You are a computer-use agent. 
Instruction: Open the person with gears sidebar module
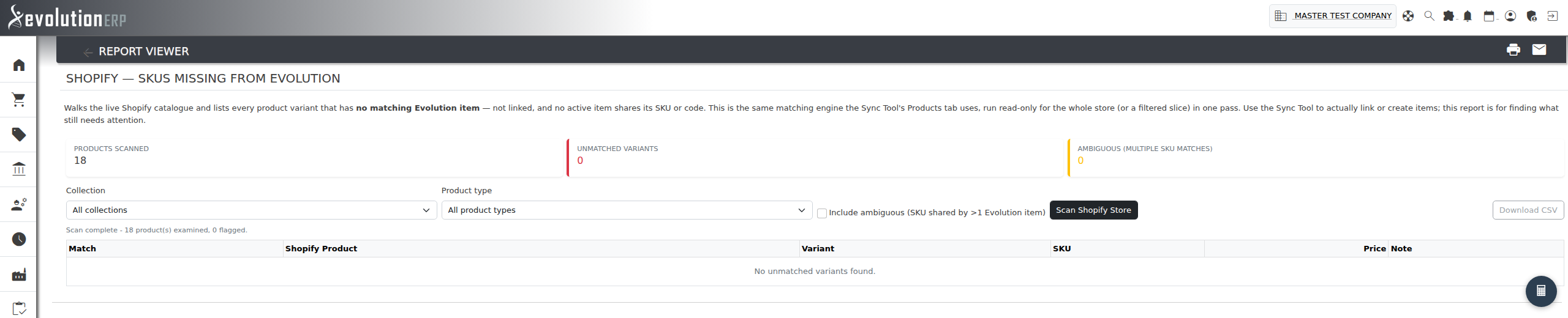19,204
